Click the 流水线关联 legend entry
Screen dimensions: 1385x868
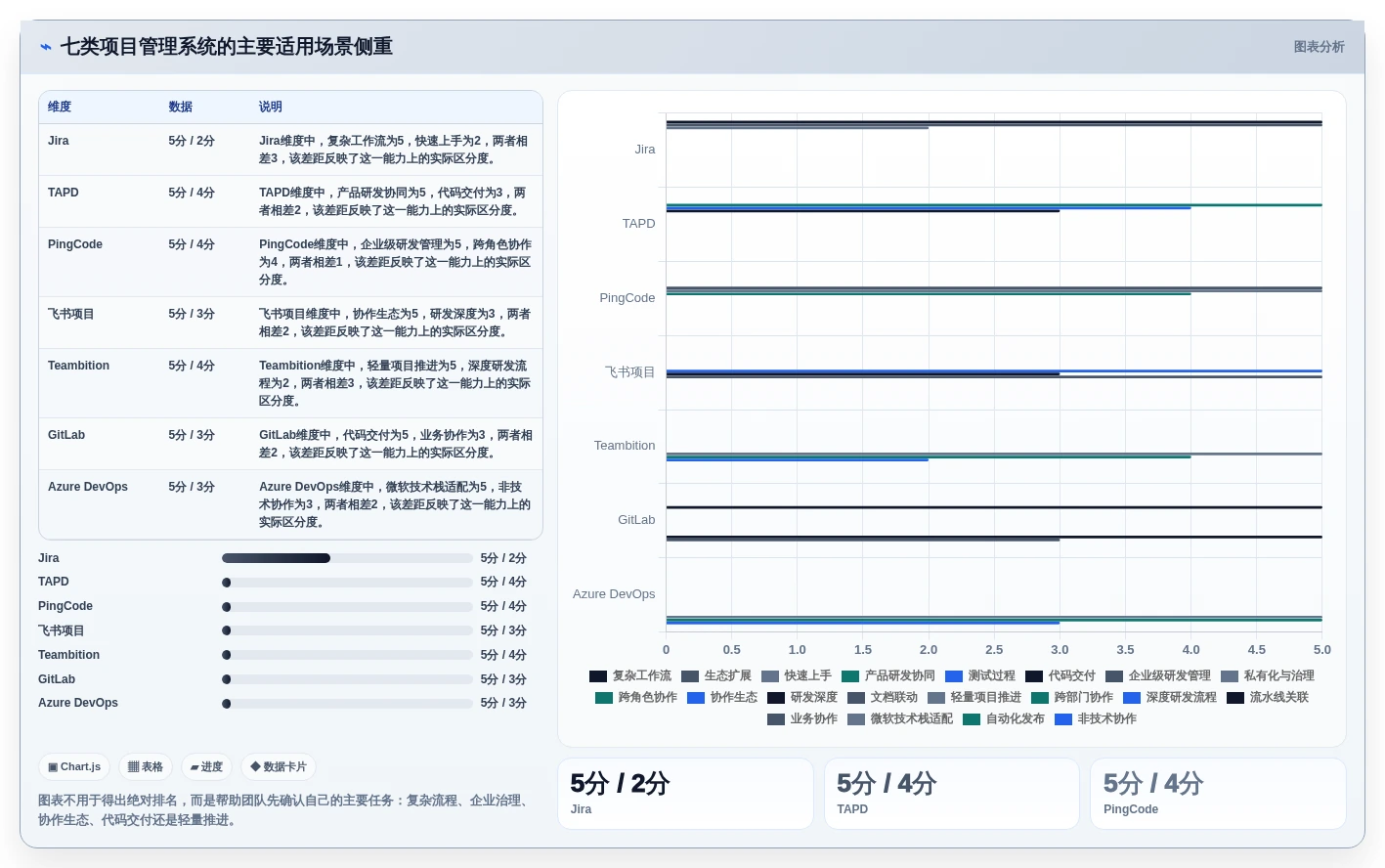[1267, 697]
